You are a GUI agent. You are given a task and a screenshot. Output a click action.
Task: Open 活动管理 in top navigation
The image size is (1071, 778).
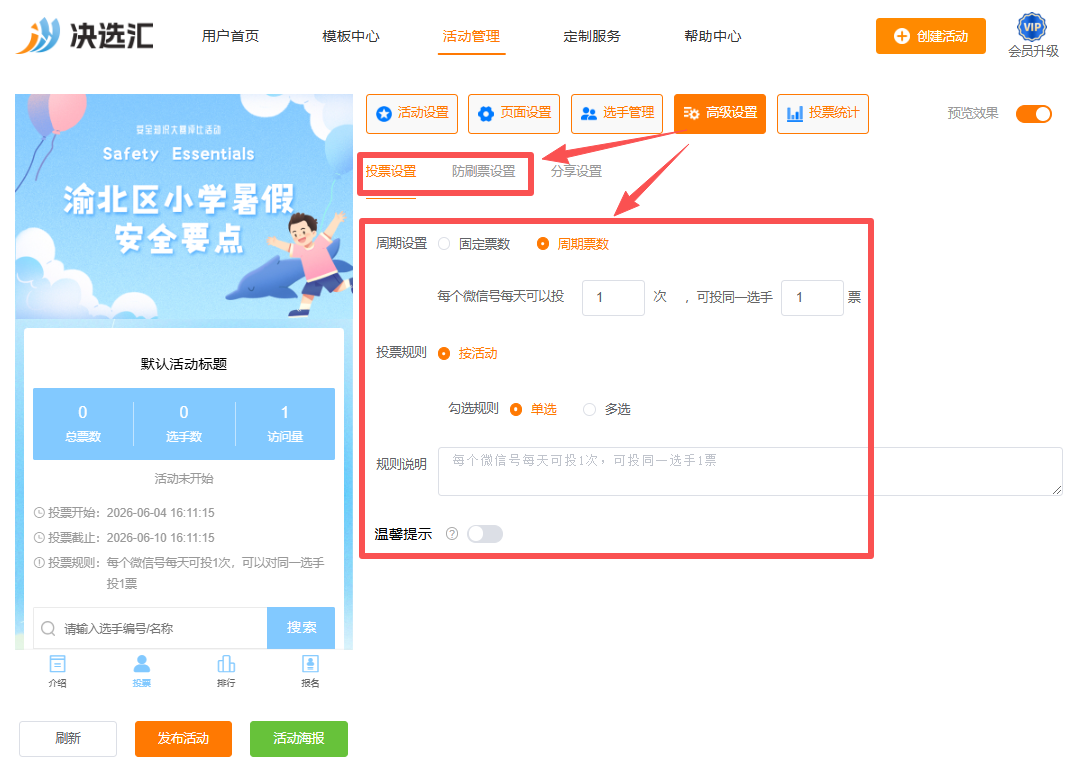point(471,36)
